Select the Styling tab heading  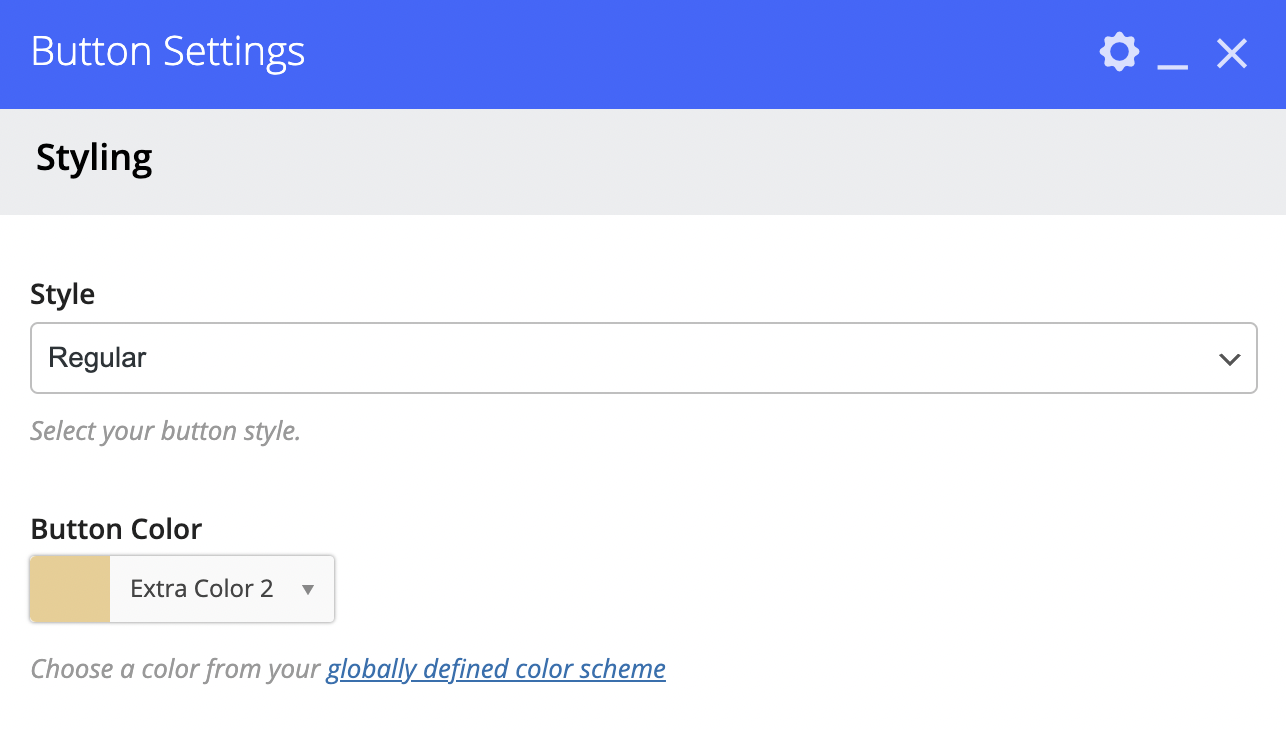(94, 158)
